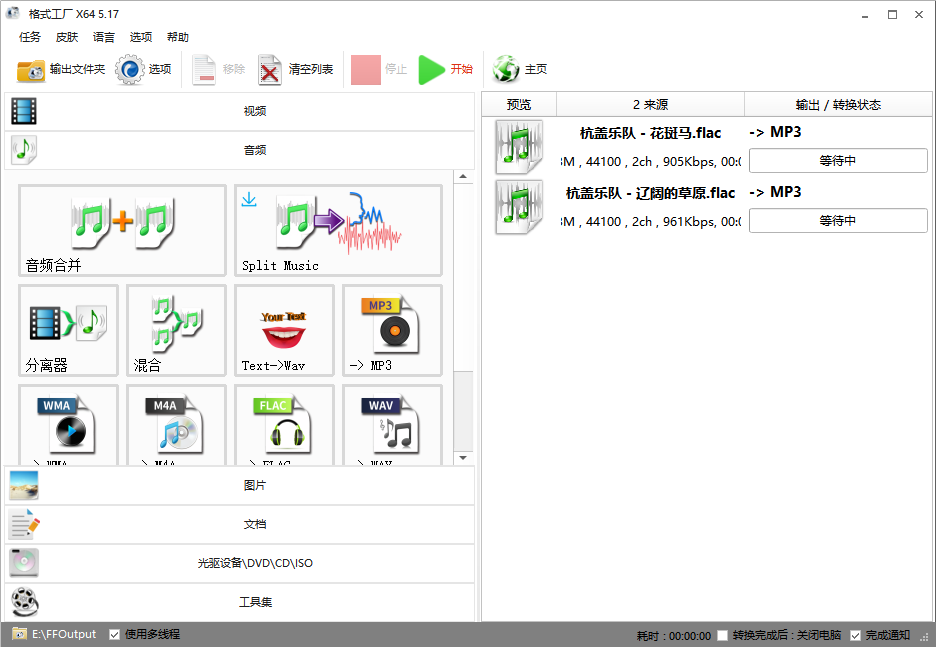Click the 清空列表 button

(296, 70)
